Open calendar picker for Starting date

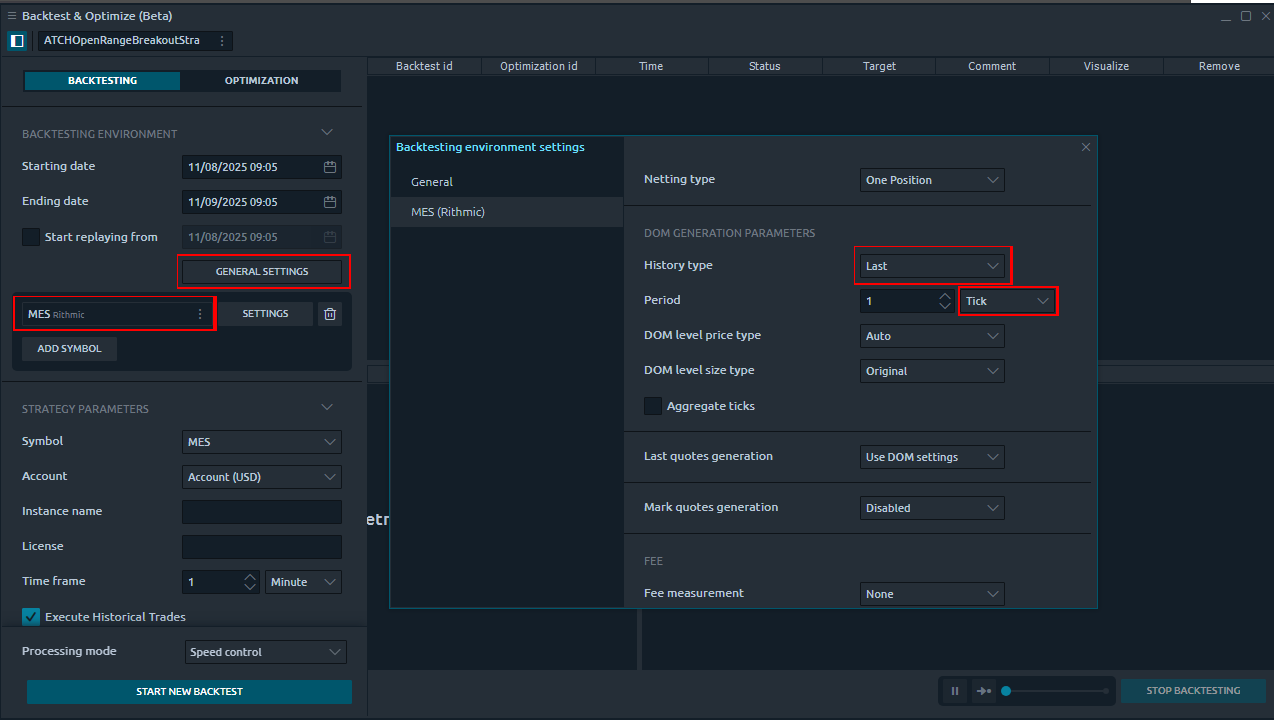pyautogui.click(x=330, y=167)
